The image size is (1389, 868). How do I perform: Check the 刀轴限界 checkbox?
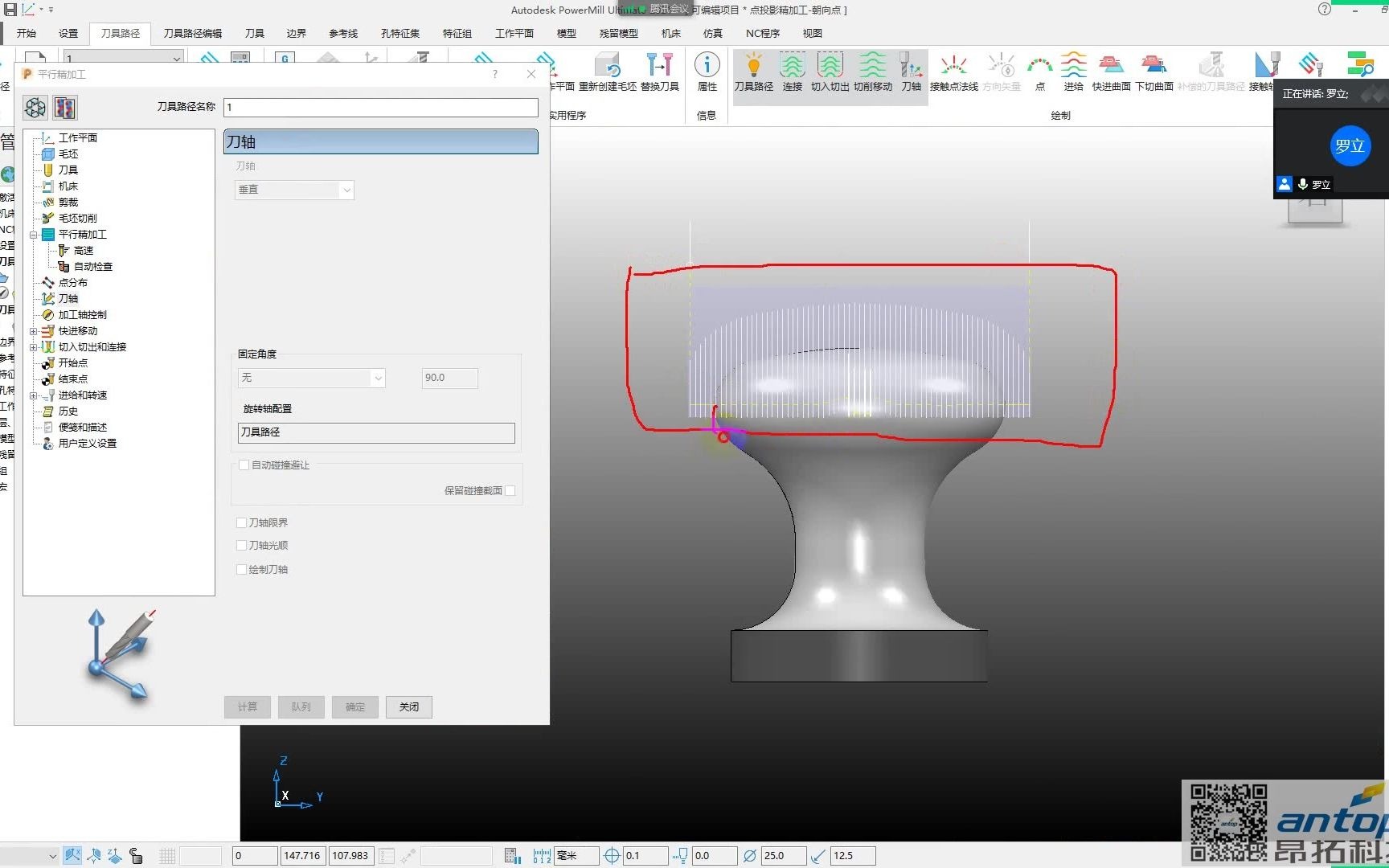tap(241, 522)
